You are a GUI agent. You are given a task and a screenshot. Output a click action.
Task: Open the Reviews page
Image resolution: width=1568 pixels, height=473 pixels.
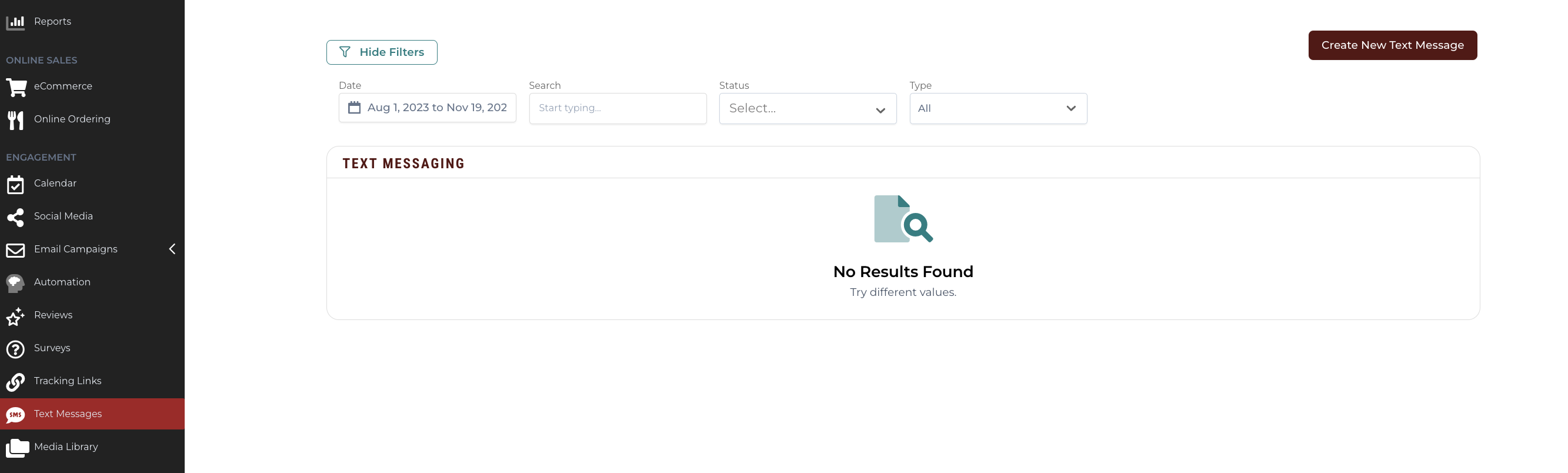click(92, 315)
